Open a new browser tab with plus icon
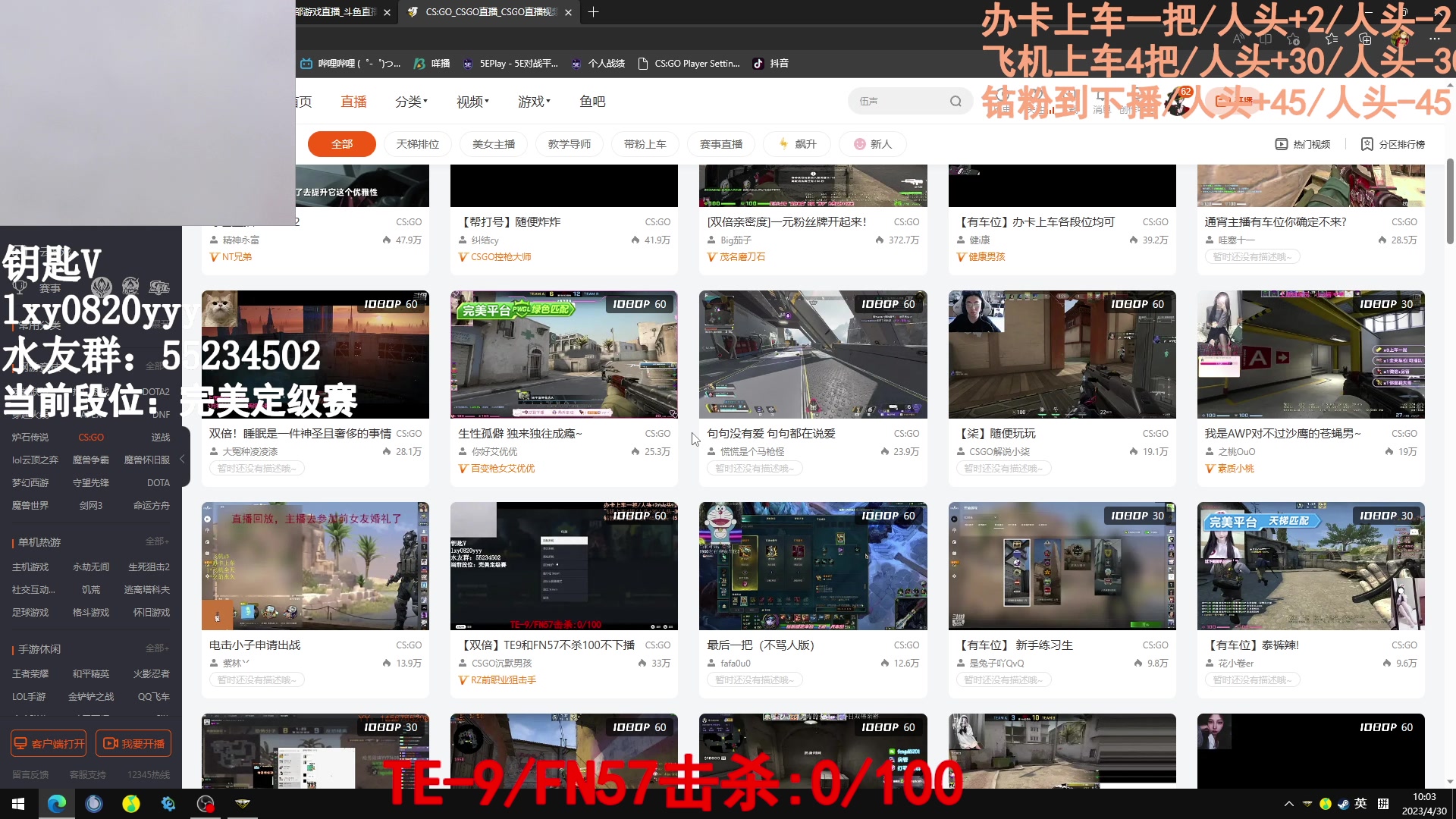The width and height of the screenshot is (1456, 819). click(x=593, y=12)
